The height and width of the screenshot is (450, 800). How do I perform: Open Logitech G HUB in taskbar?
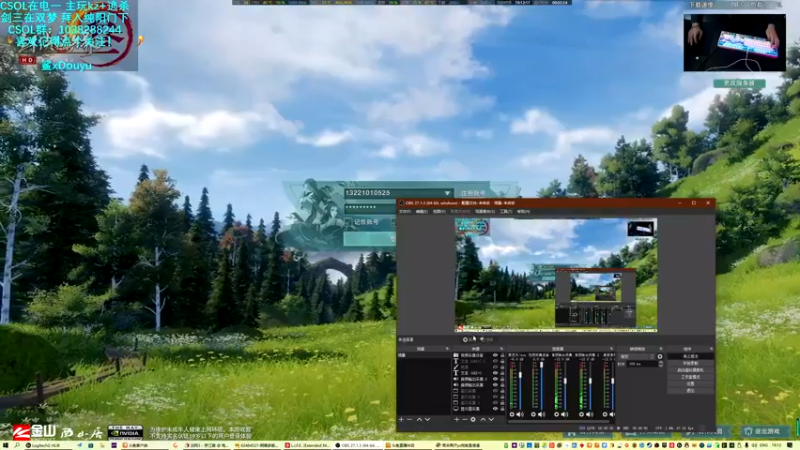[46, 445]
